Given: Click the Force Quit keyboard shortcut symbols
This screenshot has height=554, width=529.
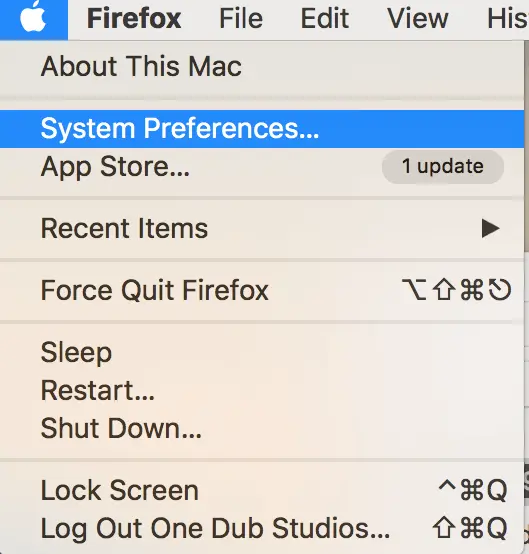Looking at the screenshot, I should click(456, 290).
